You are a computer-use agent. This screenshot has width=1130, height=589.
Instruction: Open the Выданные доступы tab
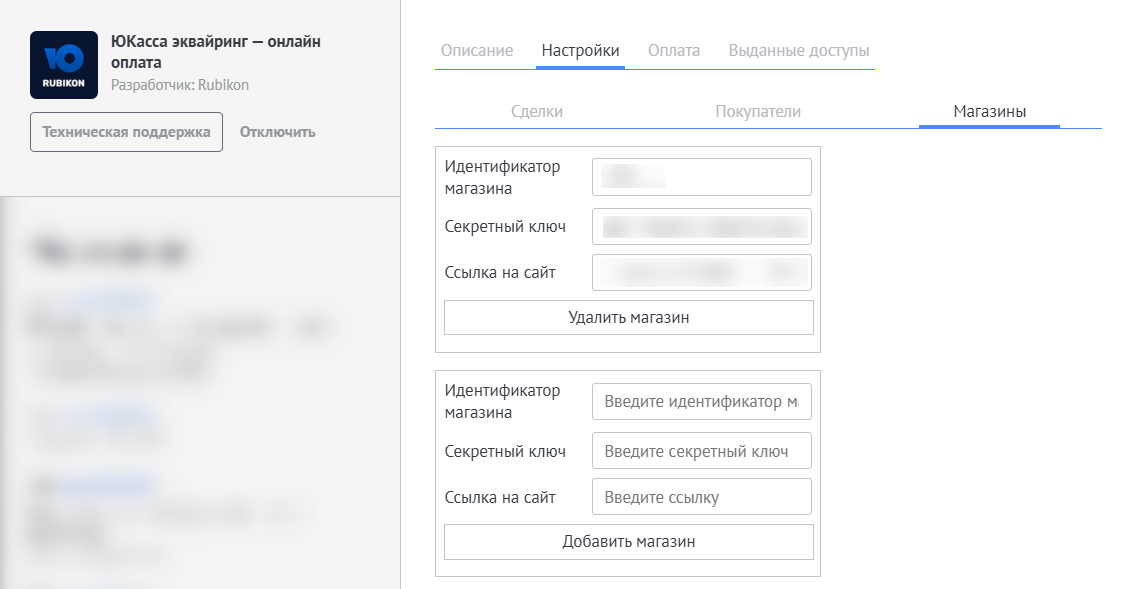(x=798, y=50)
